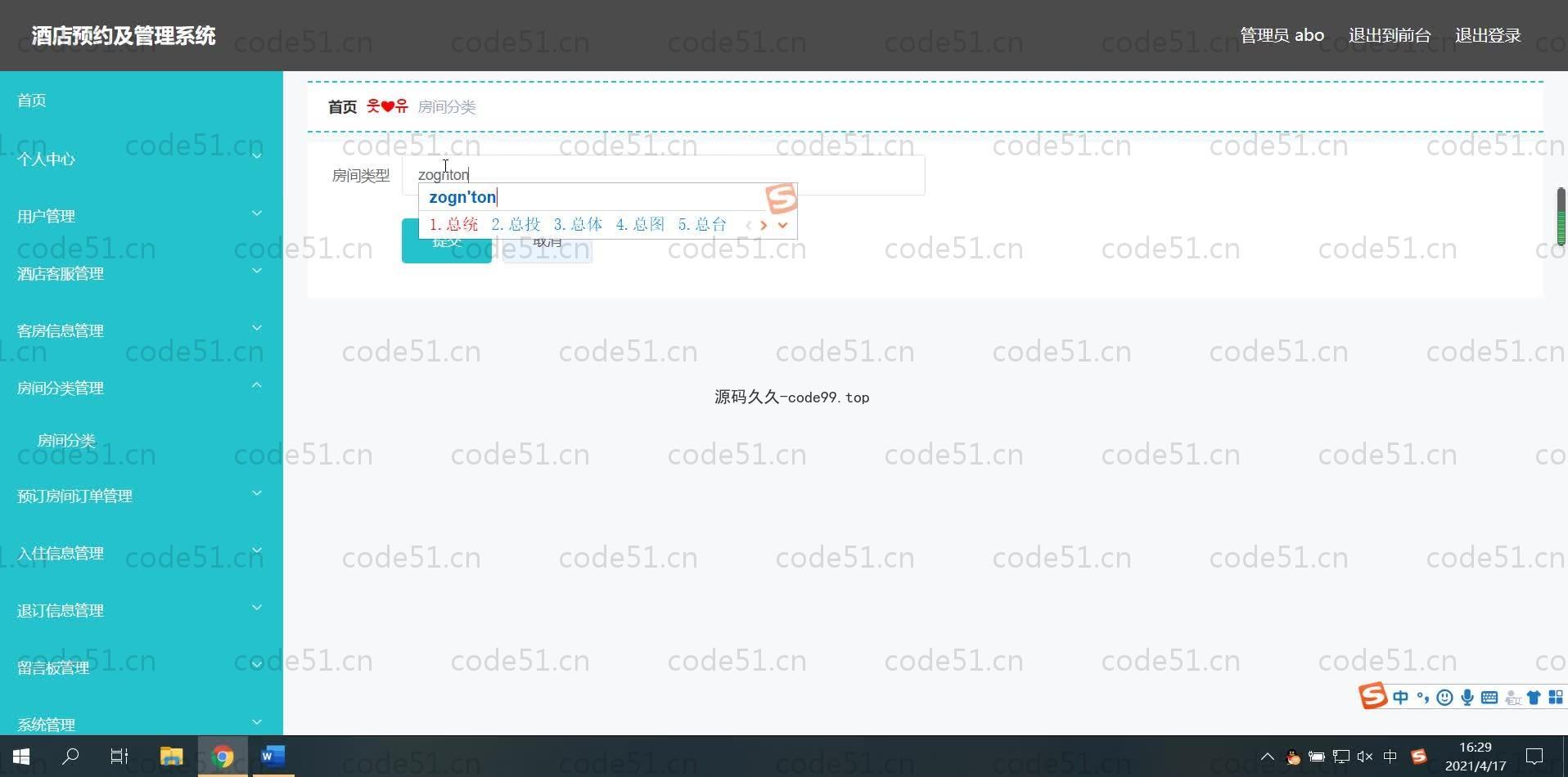This screenshot has height=777, width=1568.
Task: Expand chevron beside 留言板管理
Action: click(x=257, y=665)
